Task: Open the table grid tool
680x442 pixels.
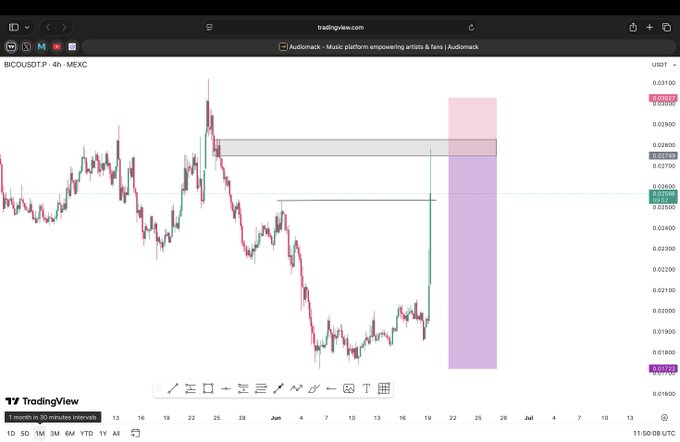Action: (x=384, y=389)
